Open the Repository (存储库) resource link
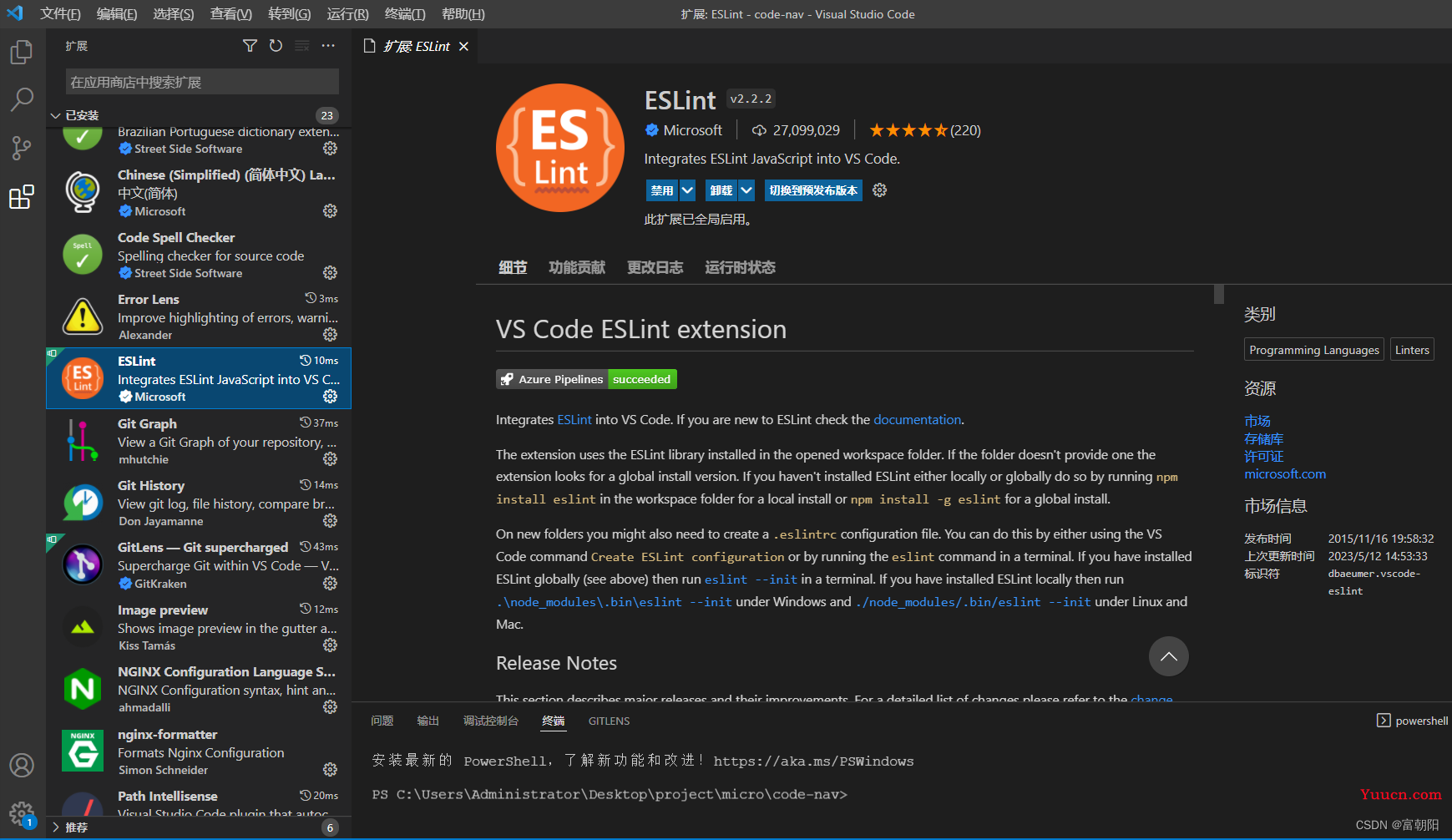Viewport: 1452px width, 840px height. 1264,438
